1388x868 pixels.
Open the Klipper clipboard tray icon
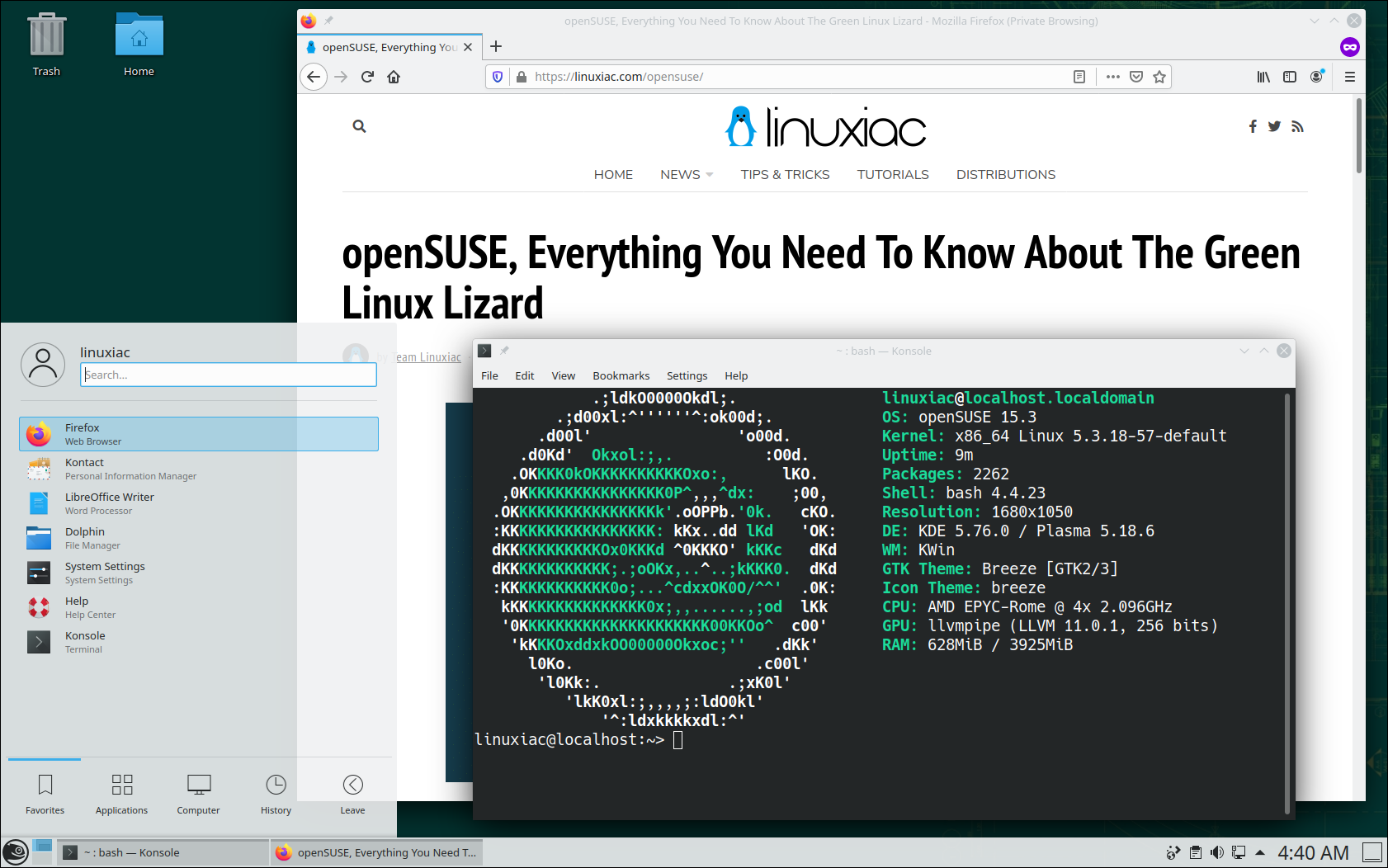pyautogui.click(x=1195, y=852)
